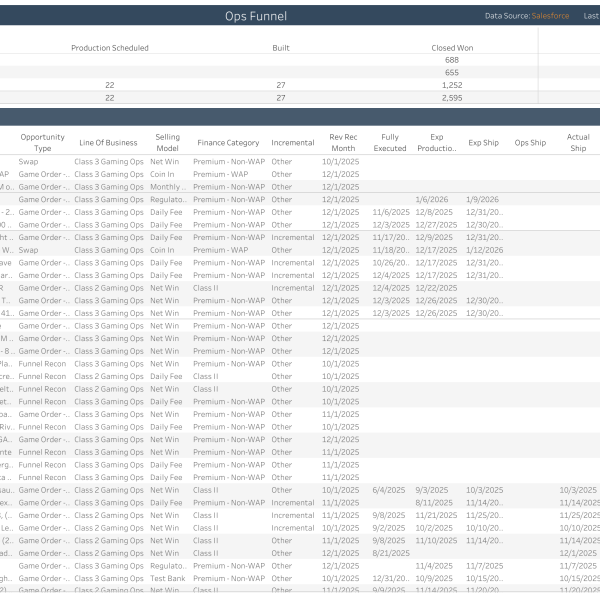Click the 6/4/2025 Fully Executed date cell
The width and height of the screenshot is (600, 600).
click(x=387, y=490)
